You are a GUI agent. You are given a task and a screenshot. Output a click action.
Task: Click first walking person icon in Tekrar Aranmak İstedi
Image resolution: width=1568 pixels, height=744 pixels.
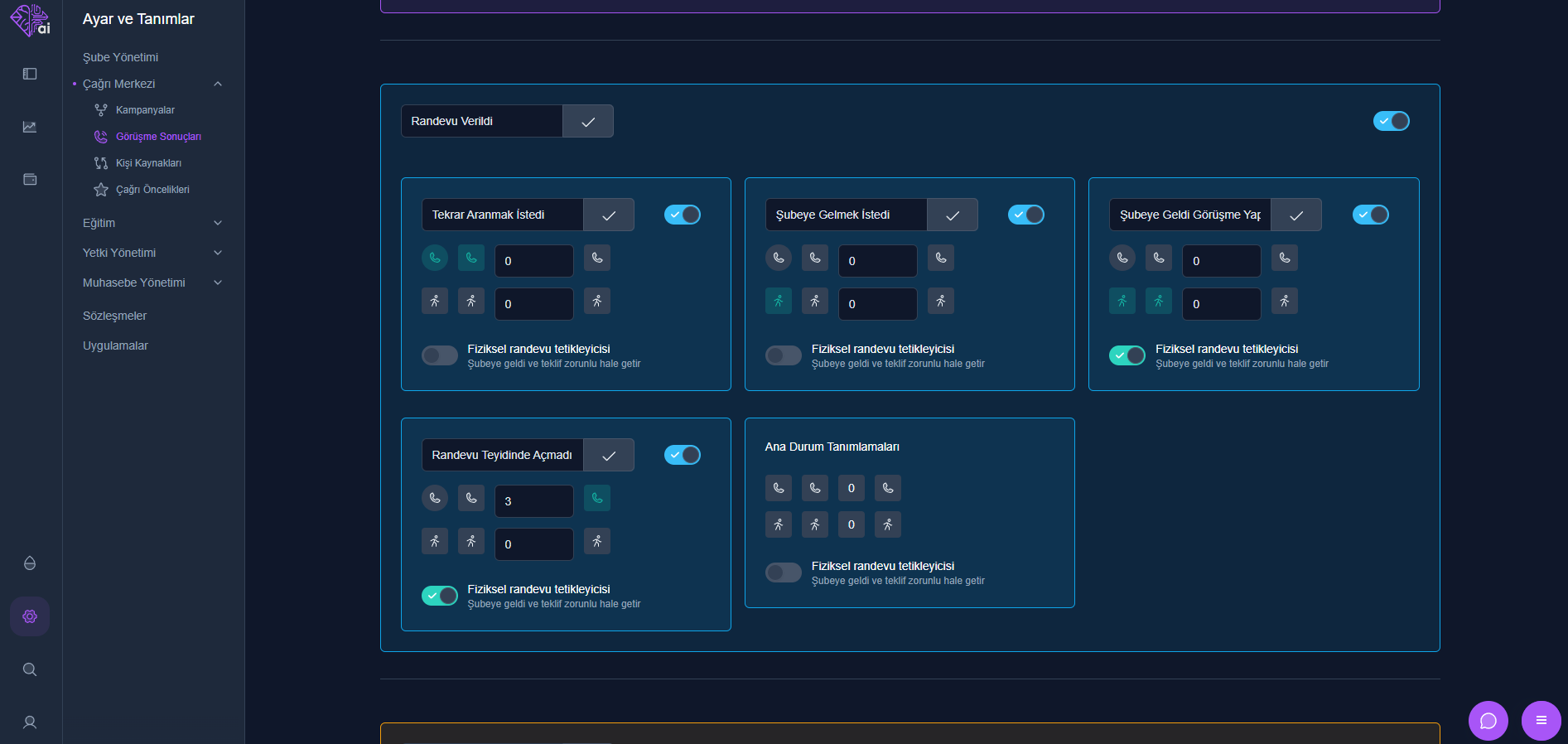coord(435,301)
